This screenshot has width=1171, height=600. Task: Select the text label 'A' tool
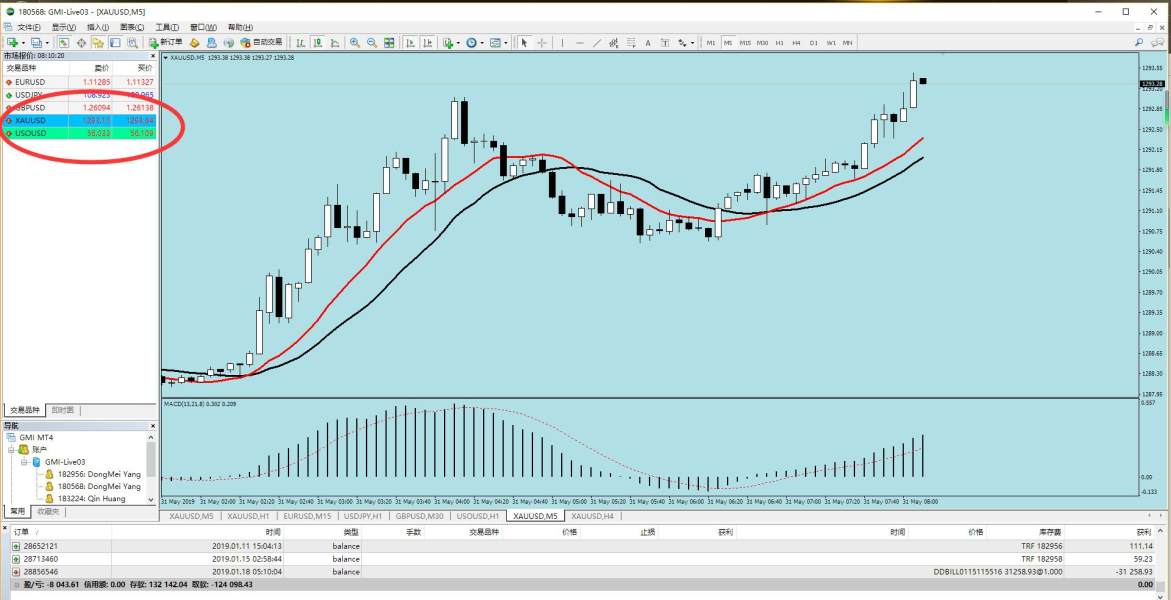click(648, 43)
